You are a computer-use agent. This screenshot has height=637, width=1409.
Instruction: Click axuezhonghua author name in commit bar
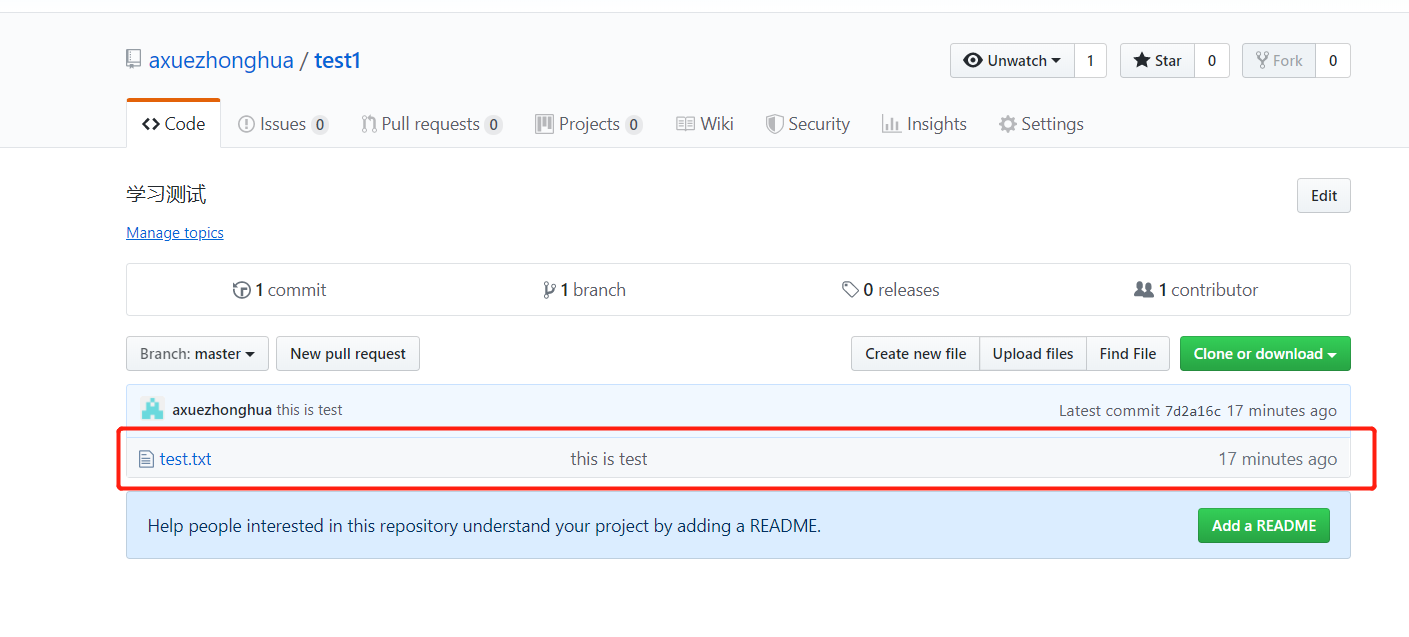tap(222, 410)
